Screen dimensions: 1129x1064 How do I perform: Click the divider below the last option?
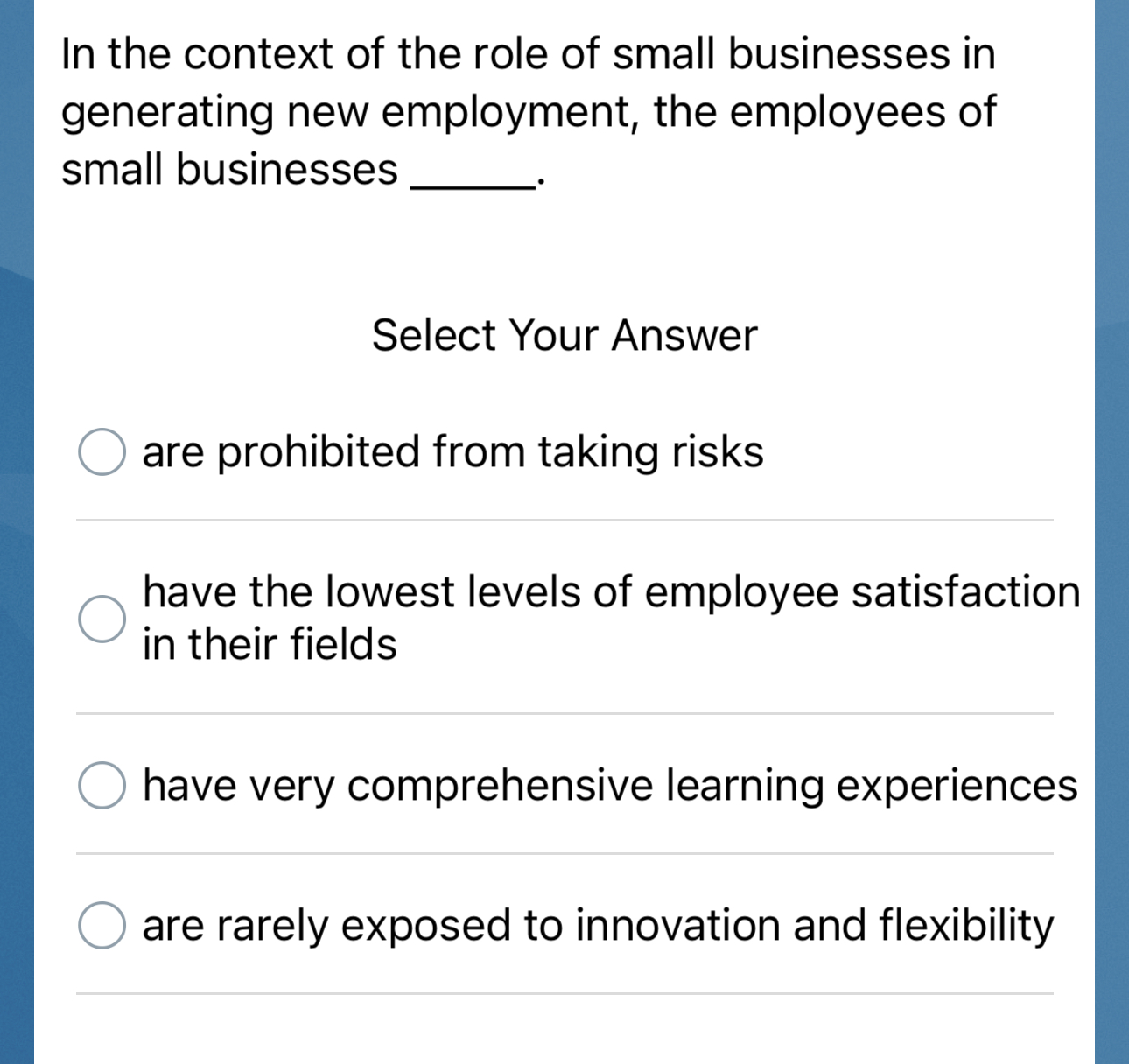pos(564,993)
